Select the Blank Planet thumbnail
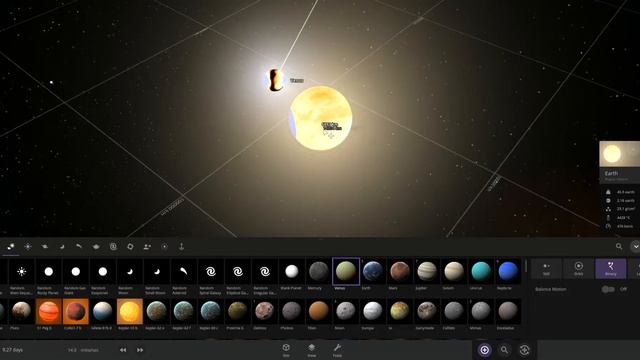This screenshot has width=640, height=360. point(291,271)
